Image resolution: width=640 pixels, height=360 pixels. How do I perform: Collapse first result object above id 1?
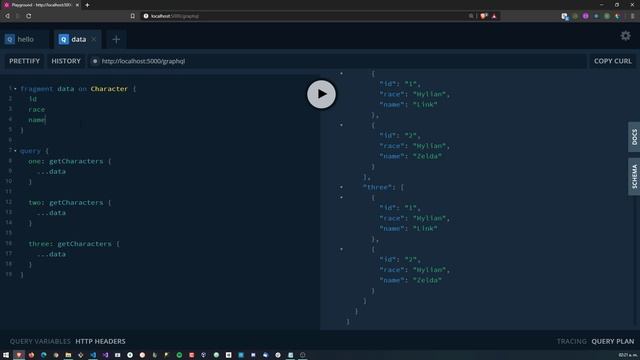click(341, 73)
